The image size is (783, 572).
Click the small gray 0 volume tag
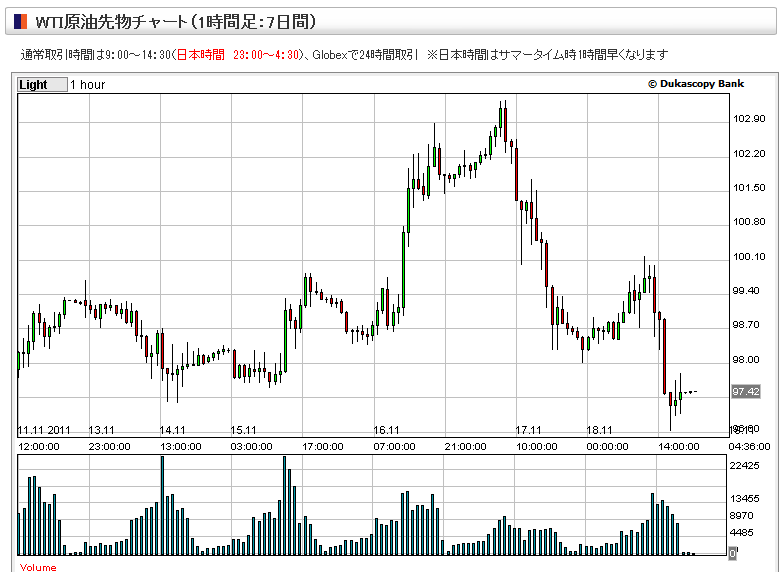(732, 553)
